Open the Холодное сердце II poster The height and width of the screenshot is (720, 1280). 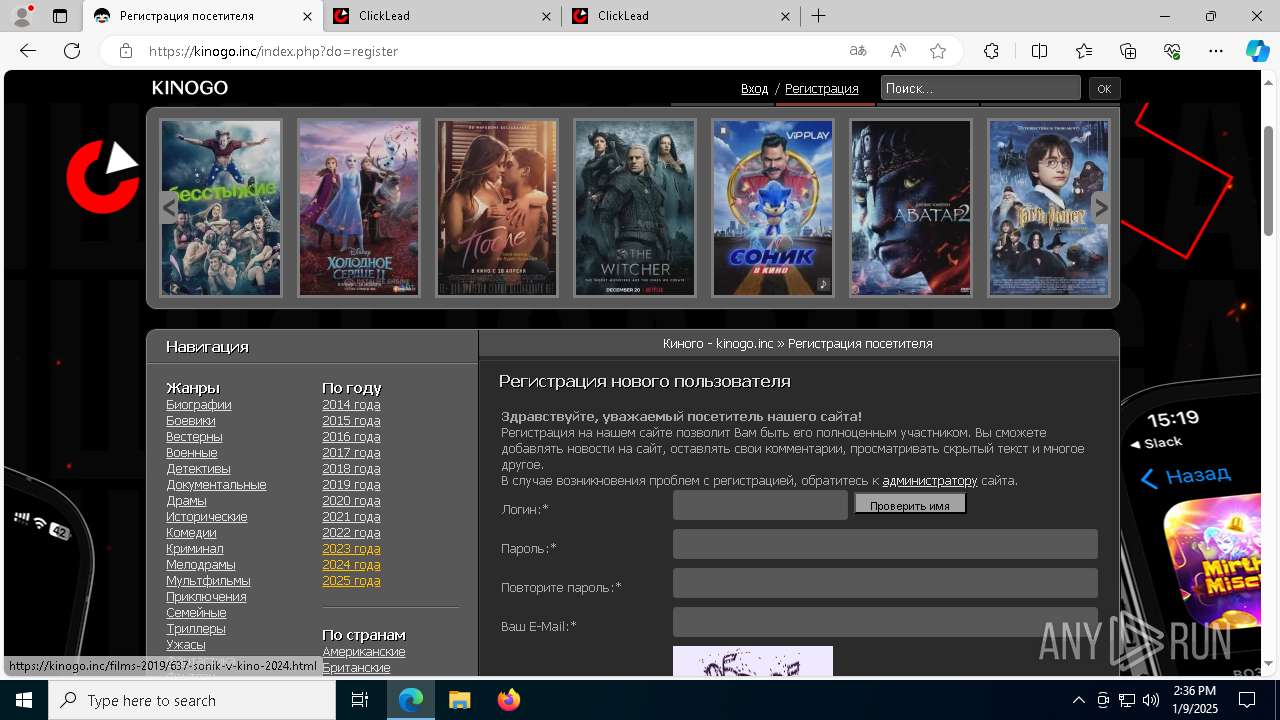pos(359,208)
